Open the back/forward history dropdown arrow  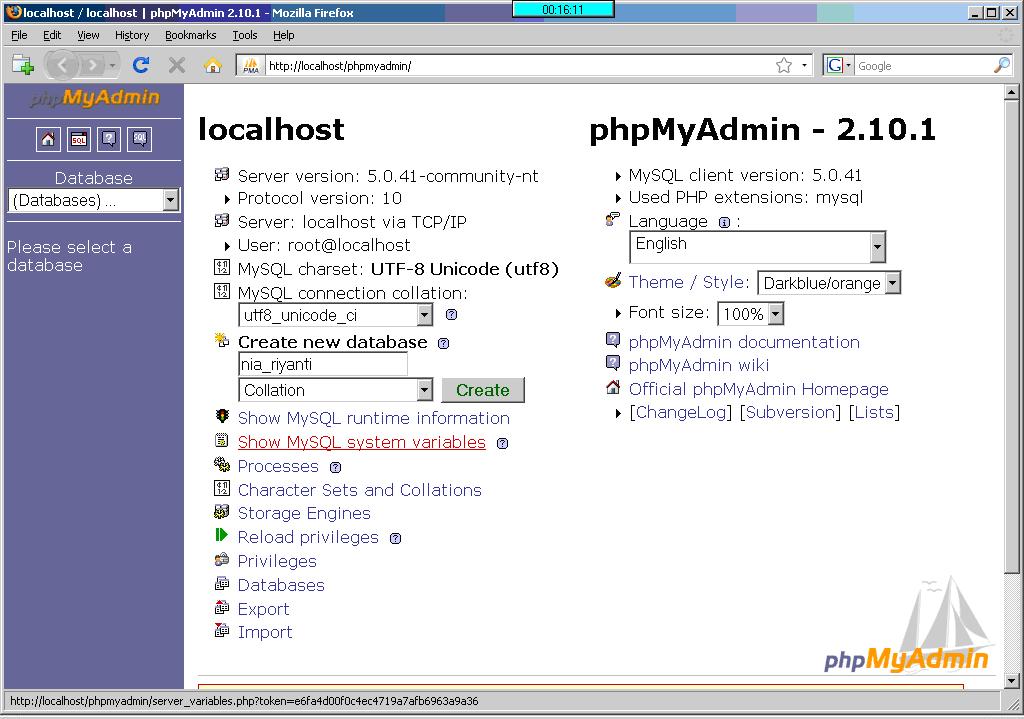pyautogui.click(x=112, y=65)
